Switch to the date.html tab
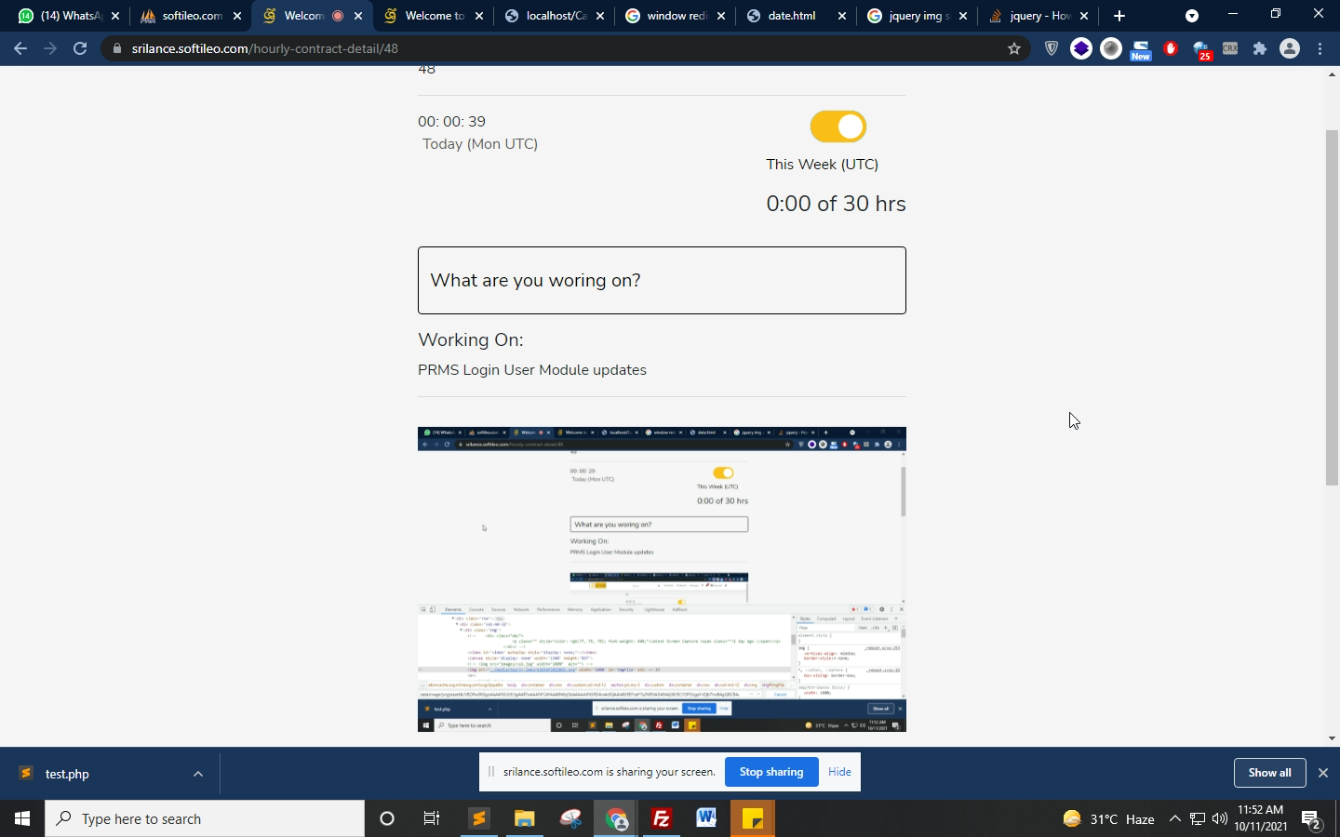The image size is (1340, 837). pos(792,16)
